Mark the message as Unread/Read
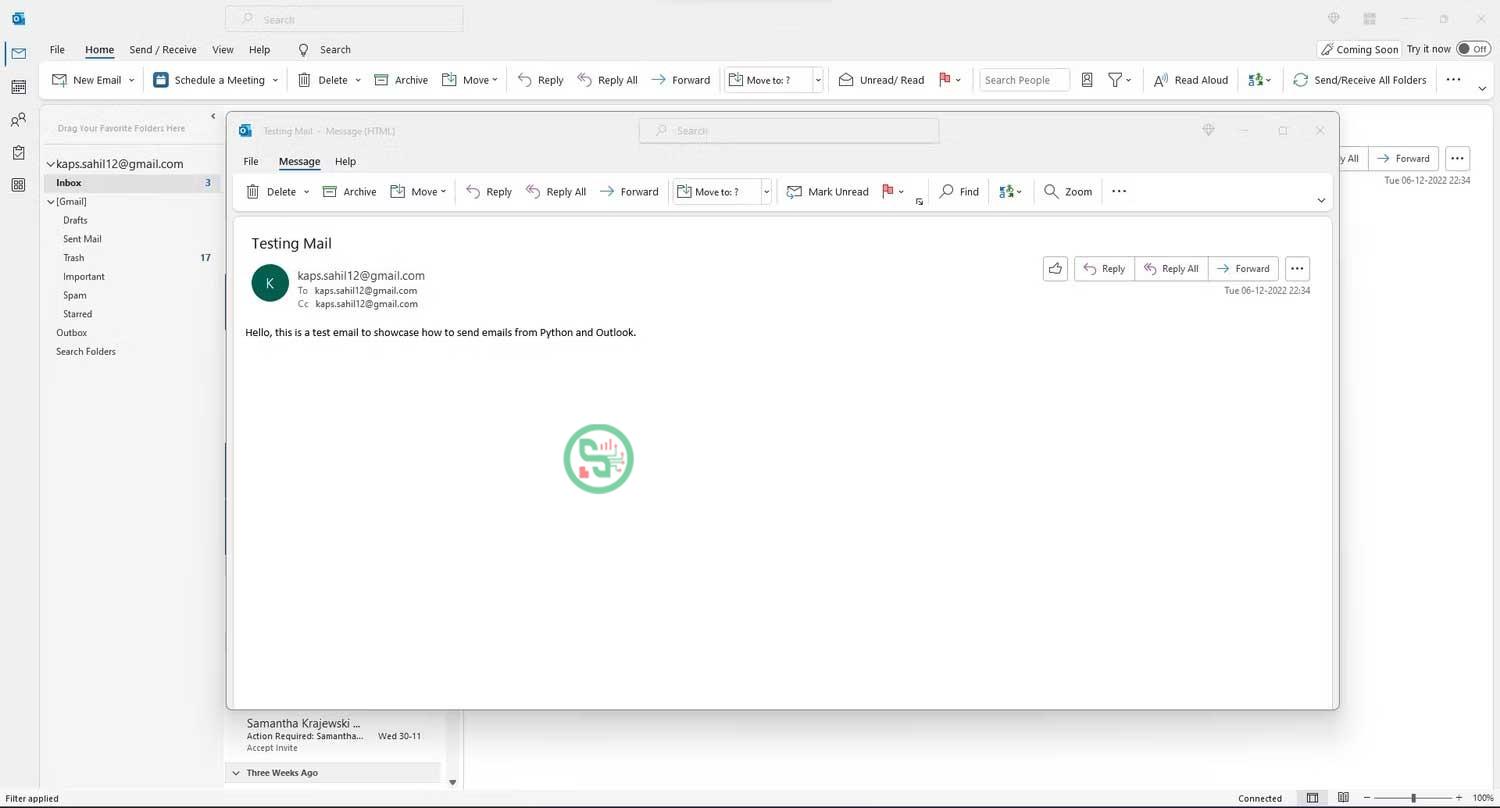The width and height of the screenshot is (1500, 808). click(x=881, y=79)
